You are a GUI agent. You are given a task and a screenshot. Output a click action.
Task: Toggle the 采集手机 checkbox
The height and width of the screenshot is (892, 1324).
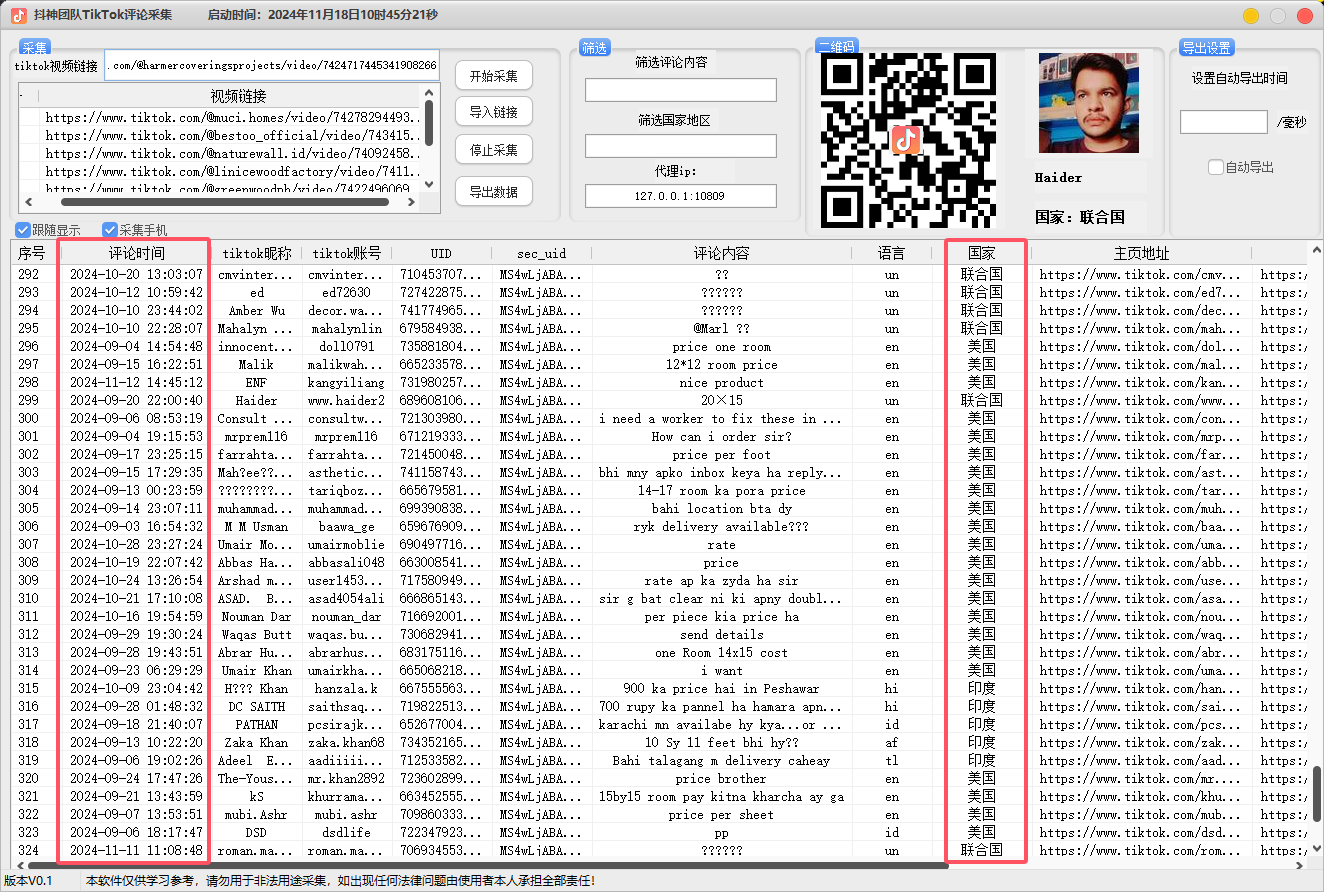pyautogui.click(x=110, y=230)
